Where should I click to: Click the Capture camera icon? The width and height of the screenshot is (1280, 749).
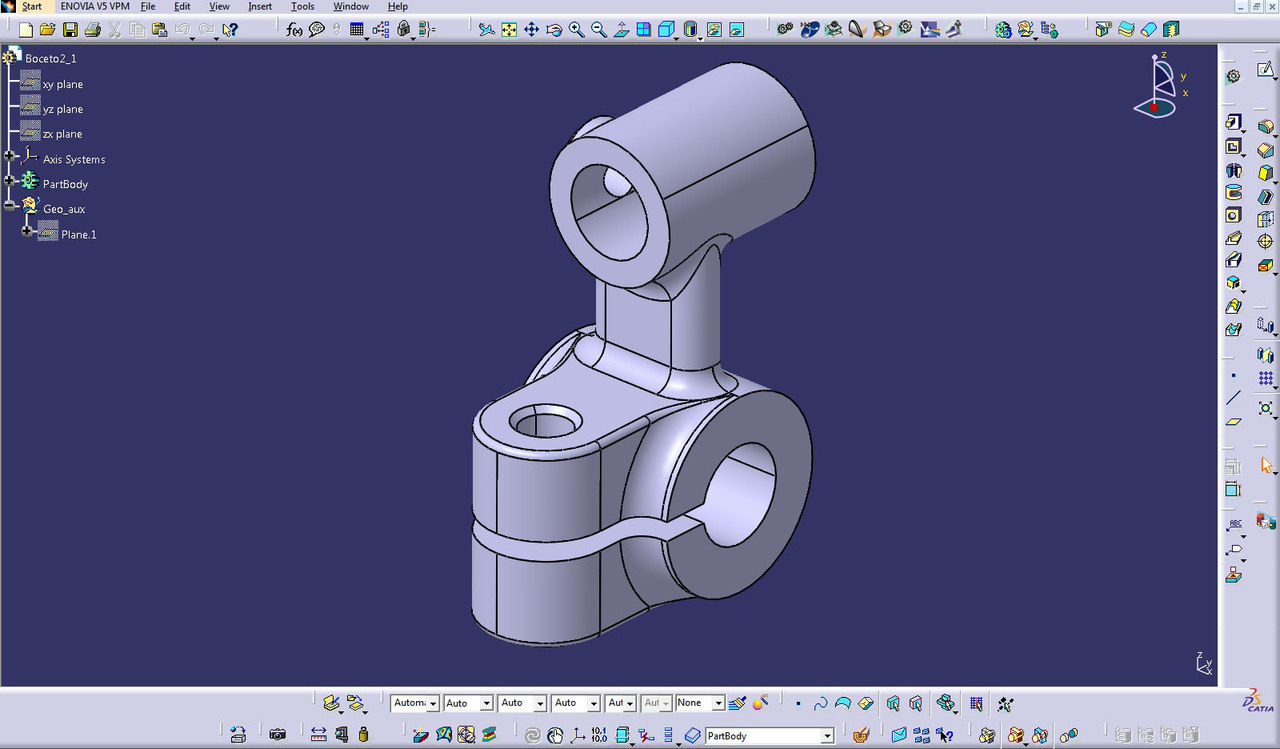pyautogui.click(x=277, y=735)
